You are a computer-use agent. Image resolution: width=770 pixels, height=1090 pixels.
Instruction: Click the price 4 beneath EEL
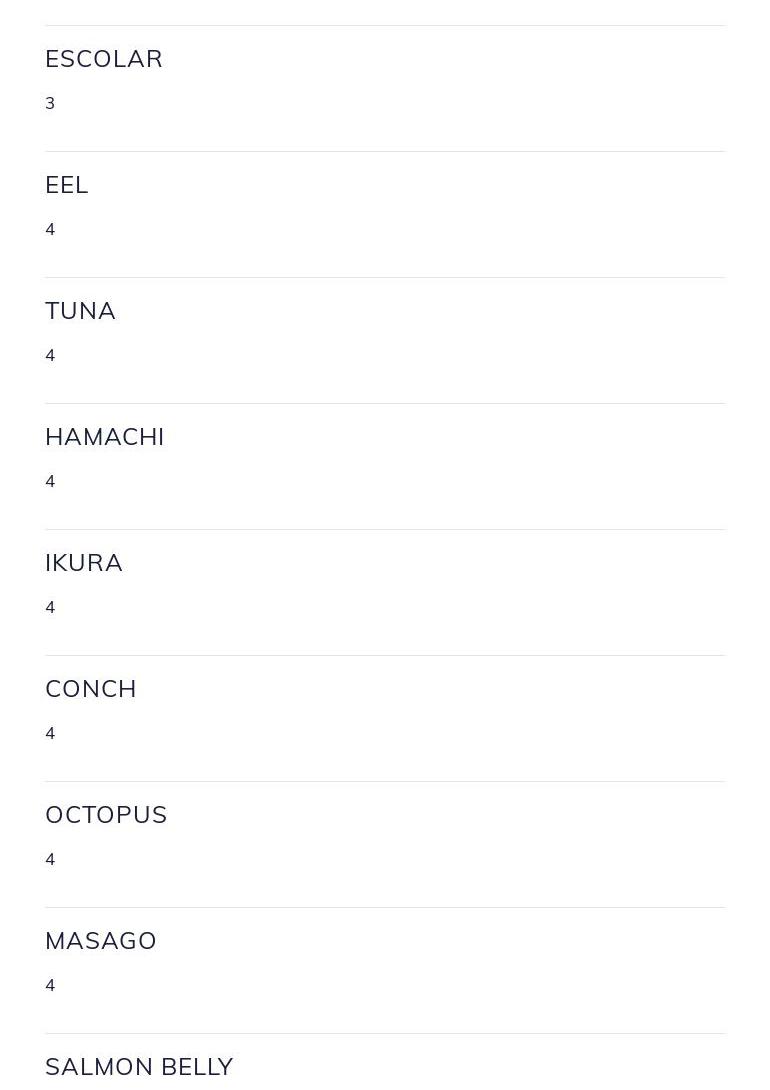coord(50,229)
